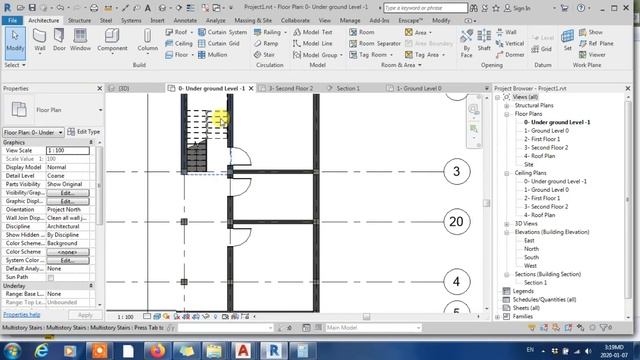Place a Room with Room tool

point(362,32)
